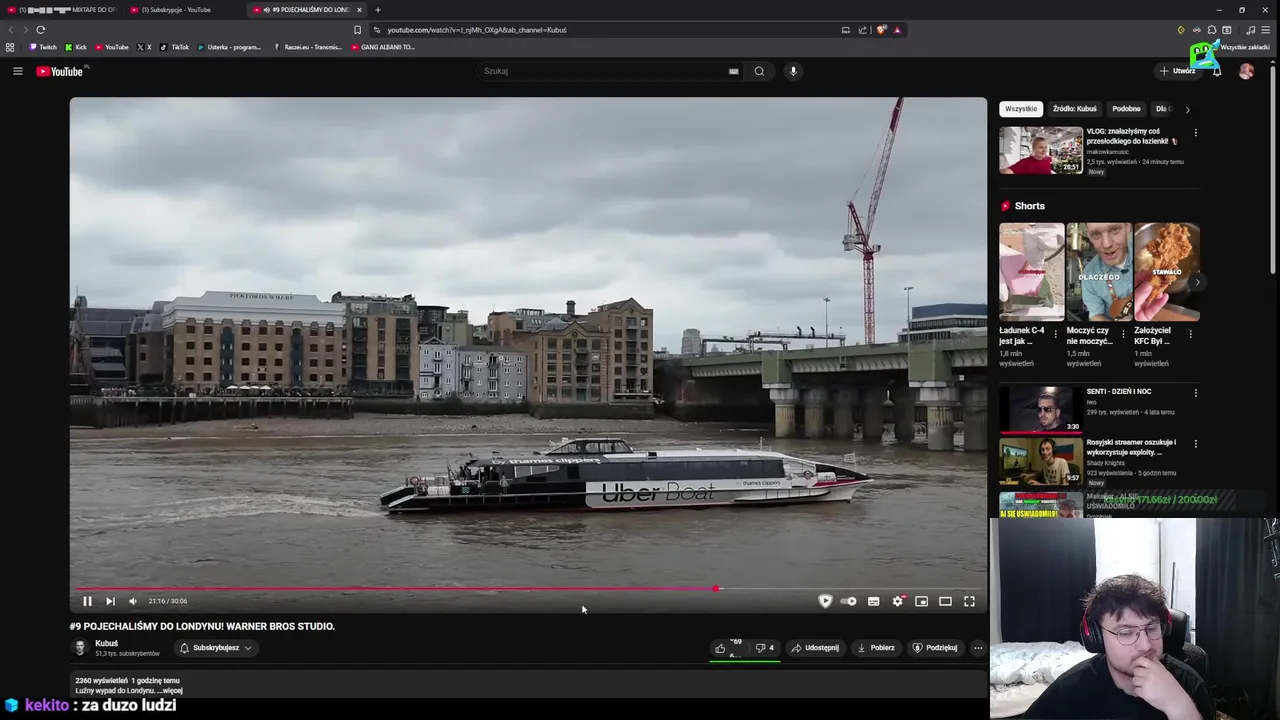The image size is (1280, 720).
Task: Open the browser extensions puzzle icon
Action: [1212, 30]
